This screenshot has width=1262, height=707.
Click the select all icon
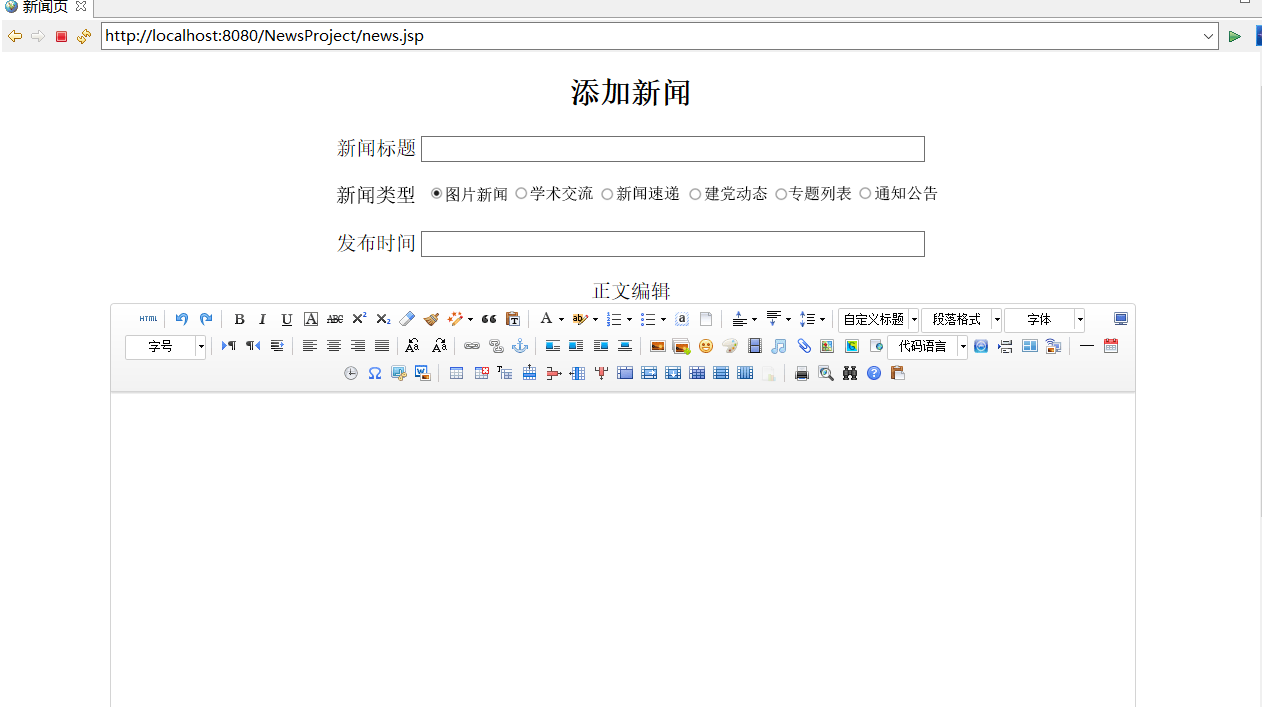[682, 319]
